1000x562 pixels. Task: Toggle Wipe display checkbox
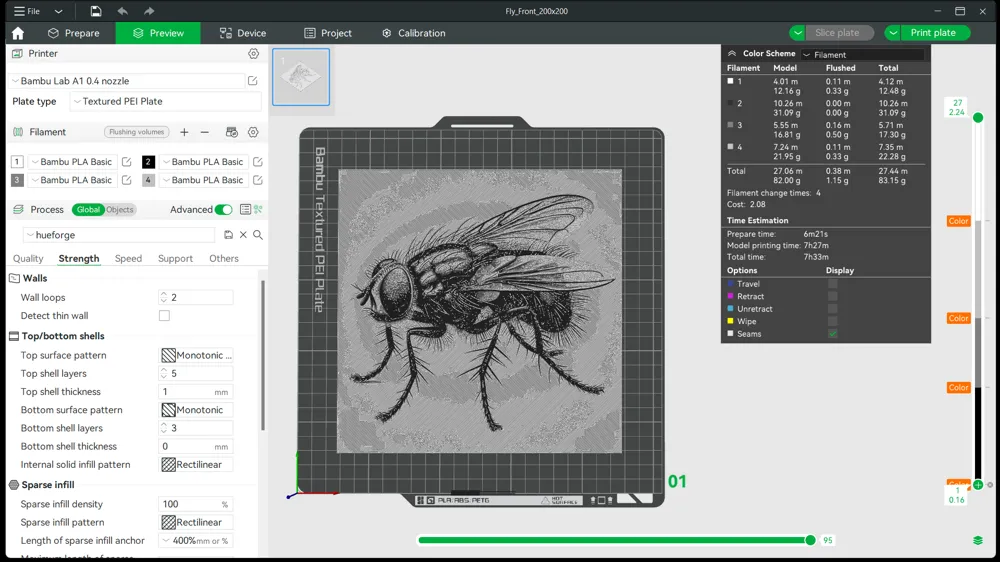click(832, 321)
